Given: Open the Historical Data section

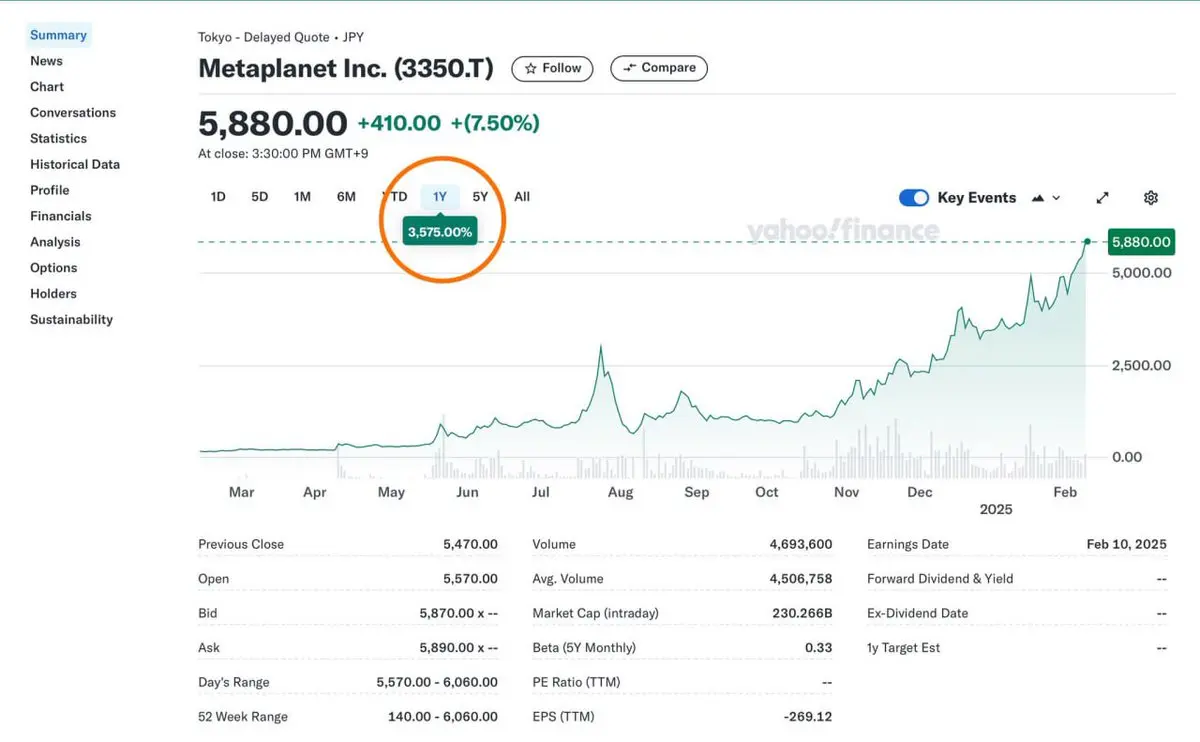Looking at the screenshot, I should 75,165.
